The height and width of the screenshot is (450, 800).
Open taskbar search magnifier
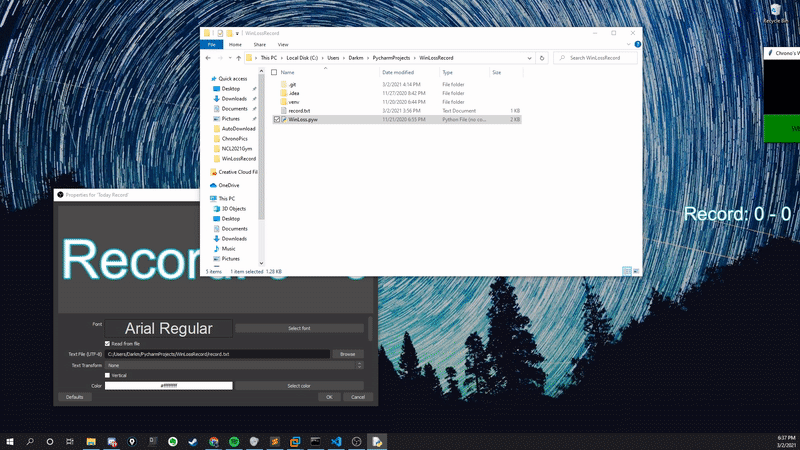30,442
